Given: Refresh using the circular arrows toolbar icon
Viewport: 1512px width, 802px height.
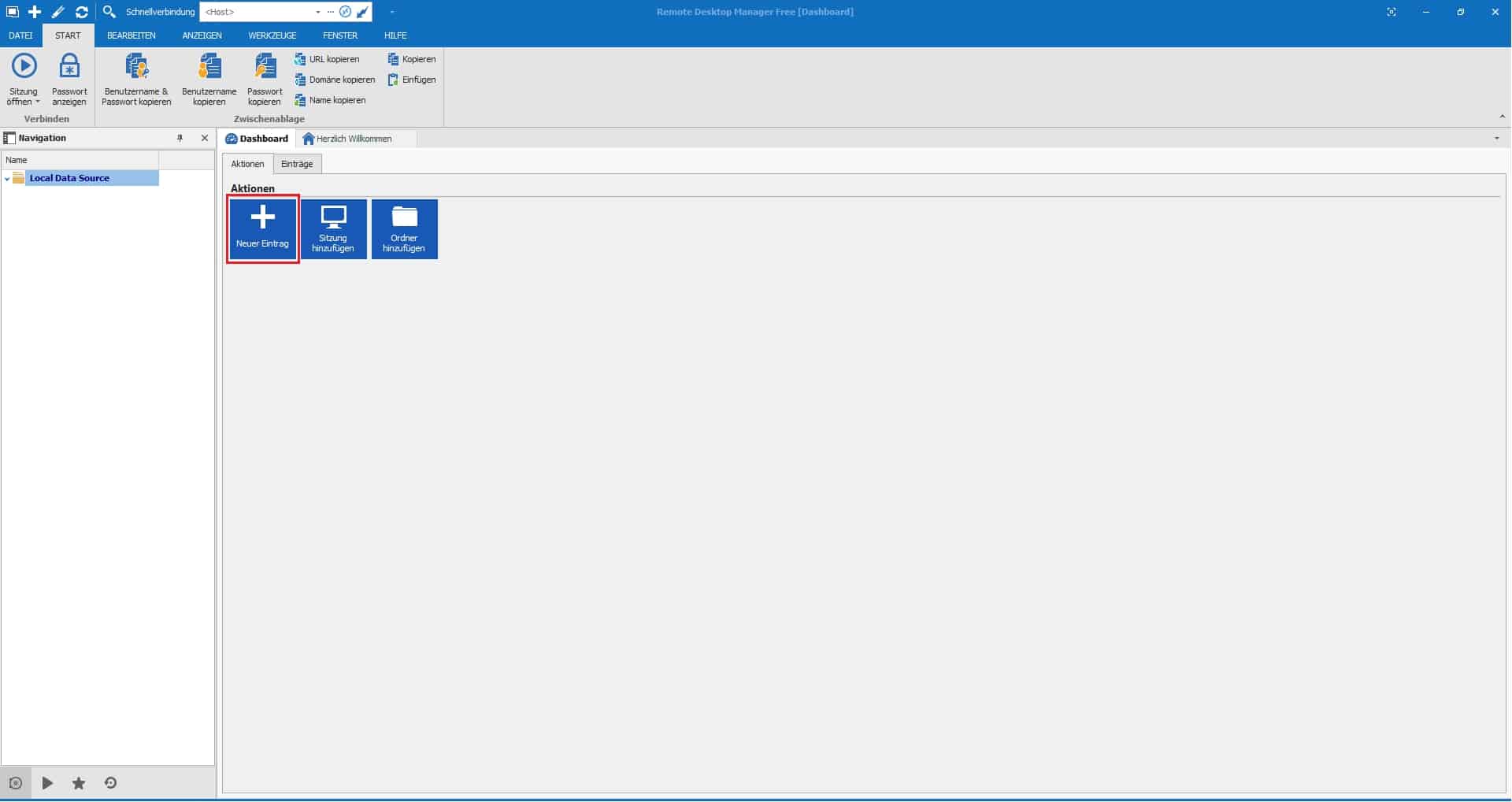Looking at the screenshot, I should click(81, 12).
